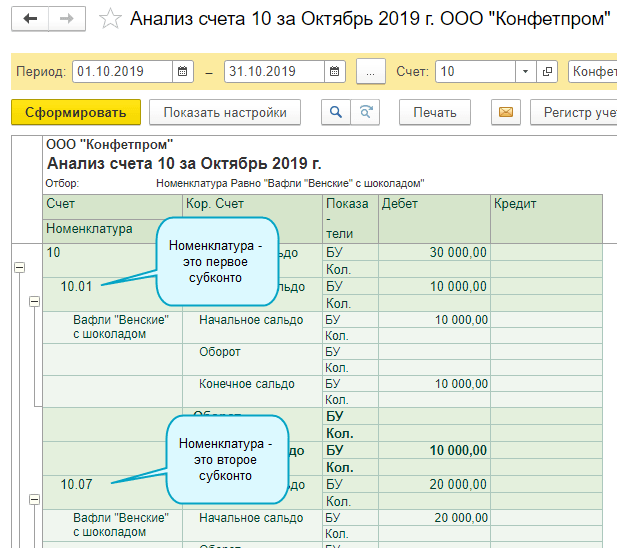
Task: Open account 10 form with the open icon
Action: (x=547, y=72)
